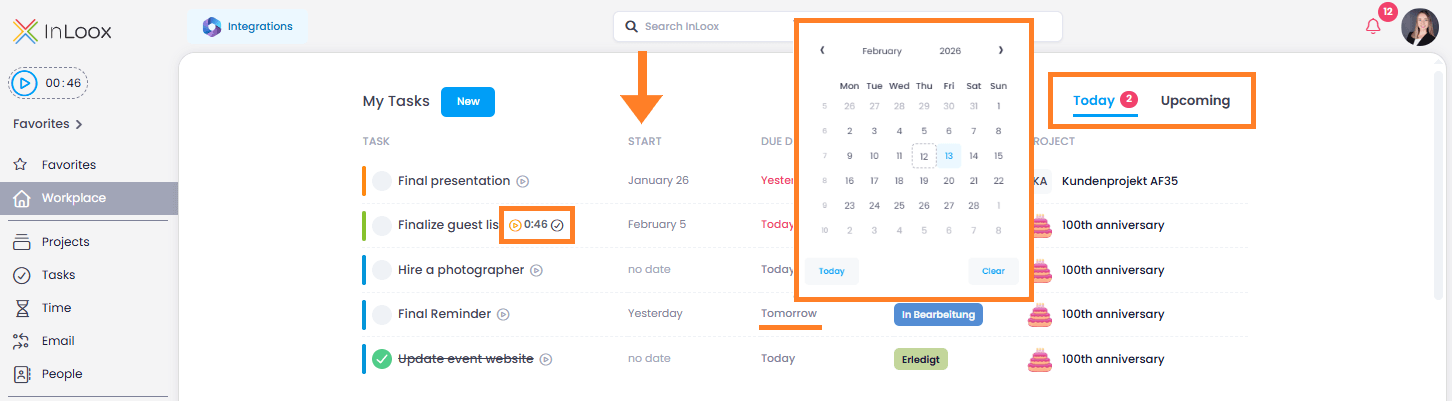Viewport: 1452px width, 401px height.
Task: Switch to the Upcoming tab
Action: point(1195,100)
